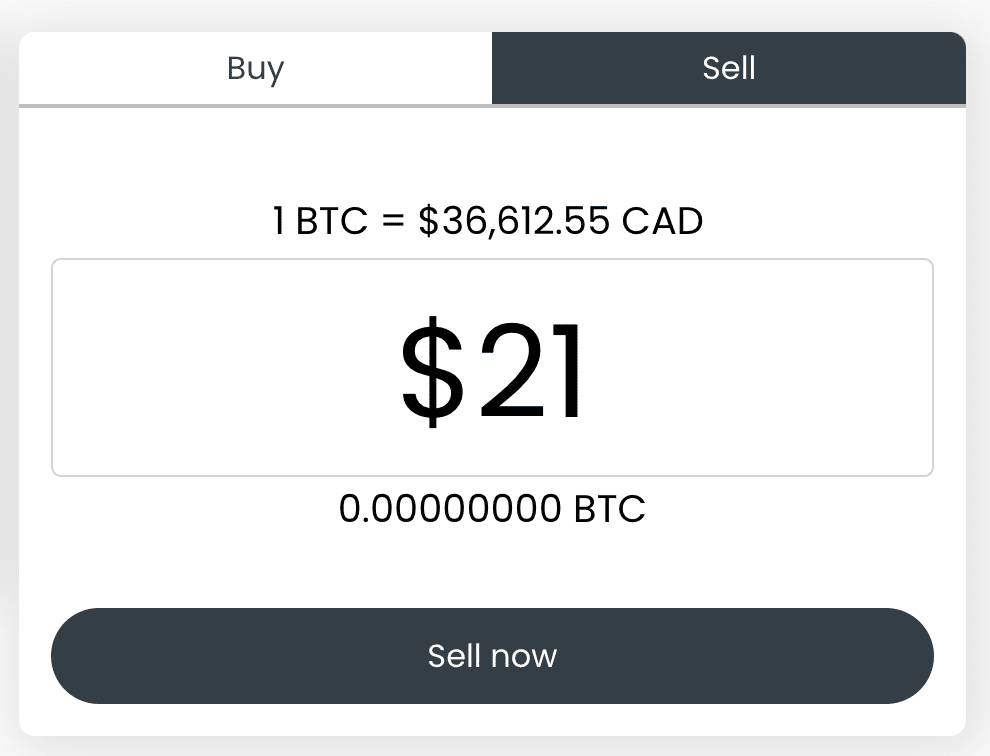990x756 pixels.
Task: Switch to the Buy tab
Action: point(255,68)
